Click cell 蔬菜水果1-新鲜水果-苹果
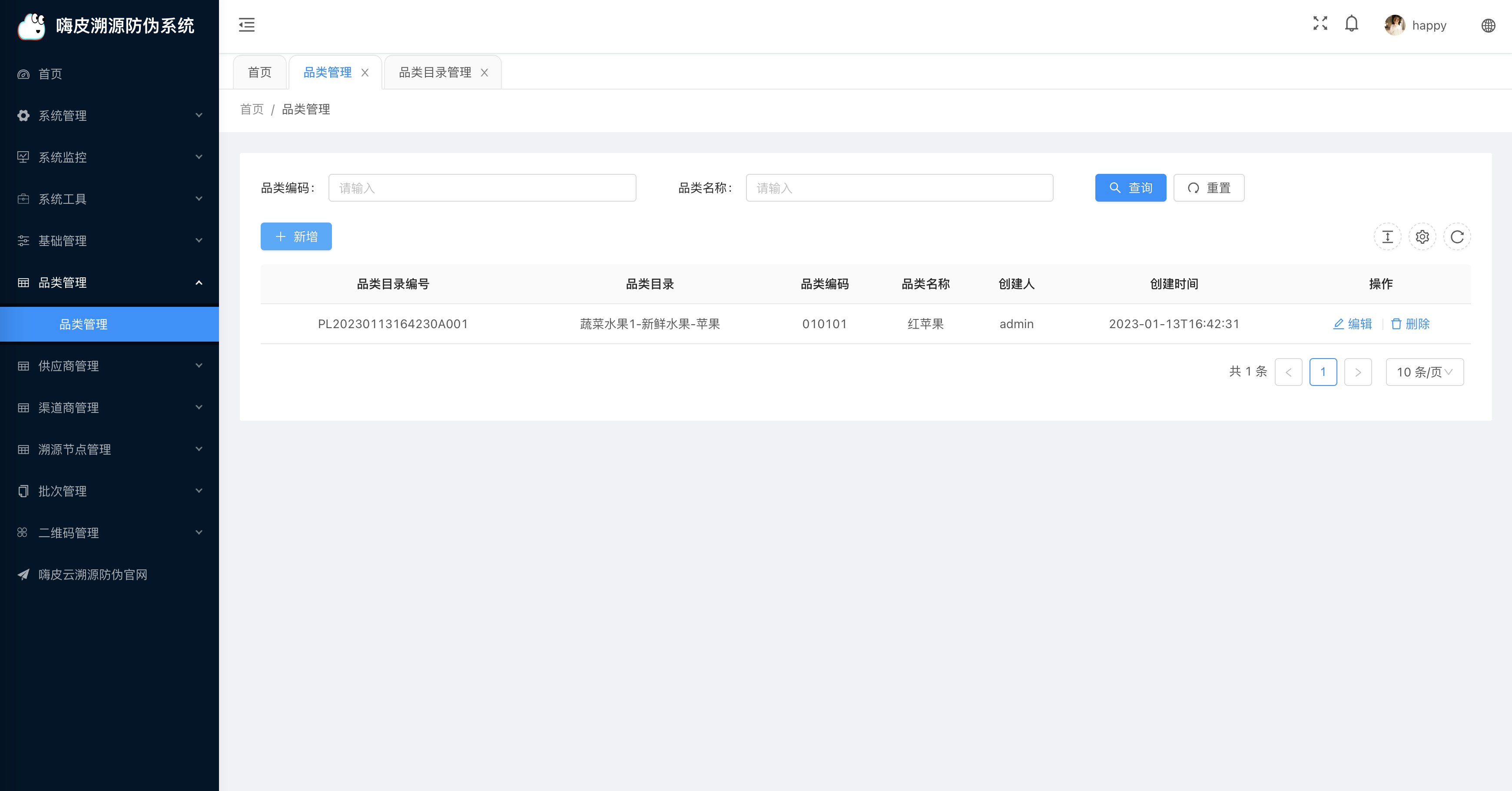Viewport: 1512px width, 791px height. click(x=650, y=324)
